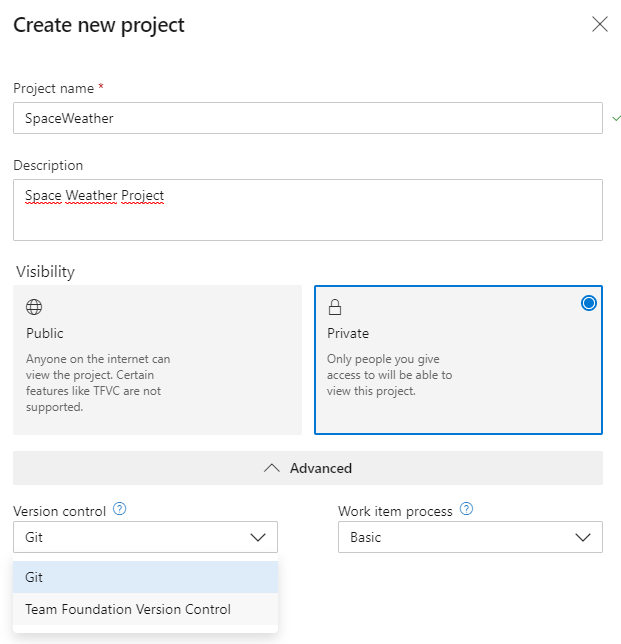Collapse the Advanced section chevron
Image resolution: width=621 pixels, height=644 pixels.
[271, 468]
